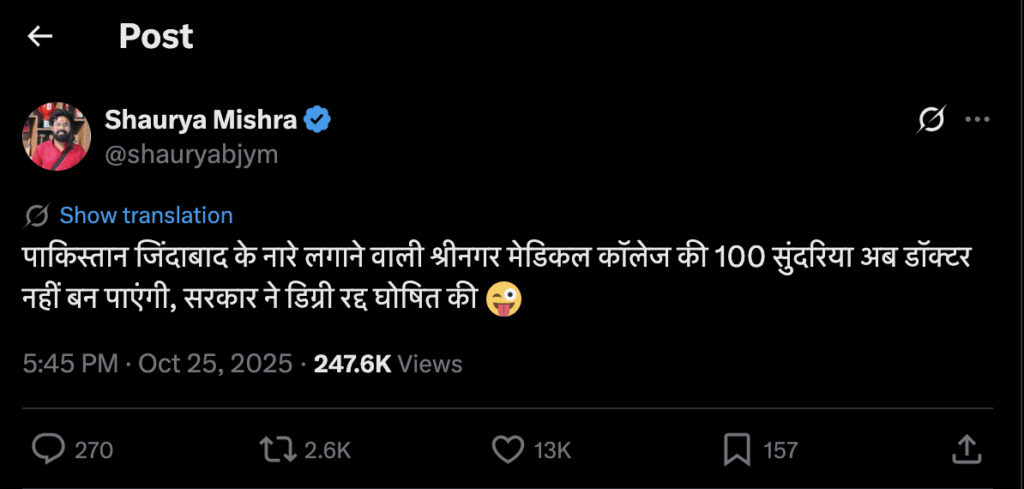Click the Shaurya Mishra display name
Image resolution: width=1024 pixels, height=489 pixels.
201,120
